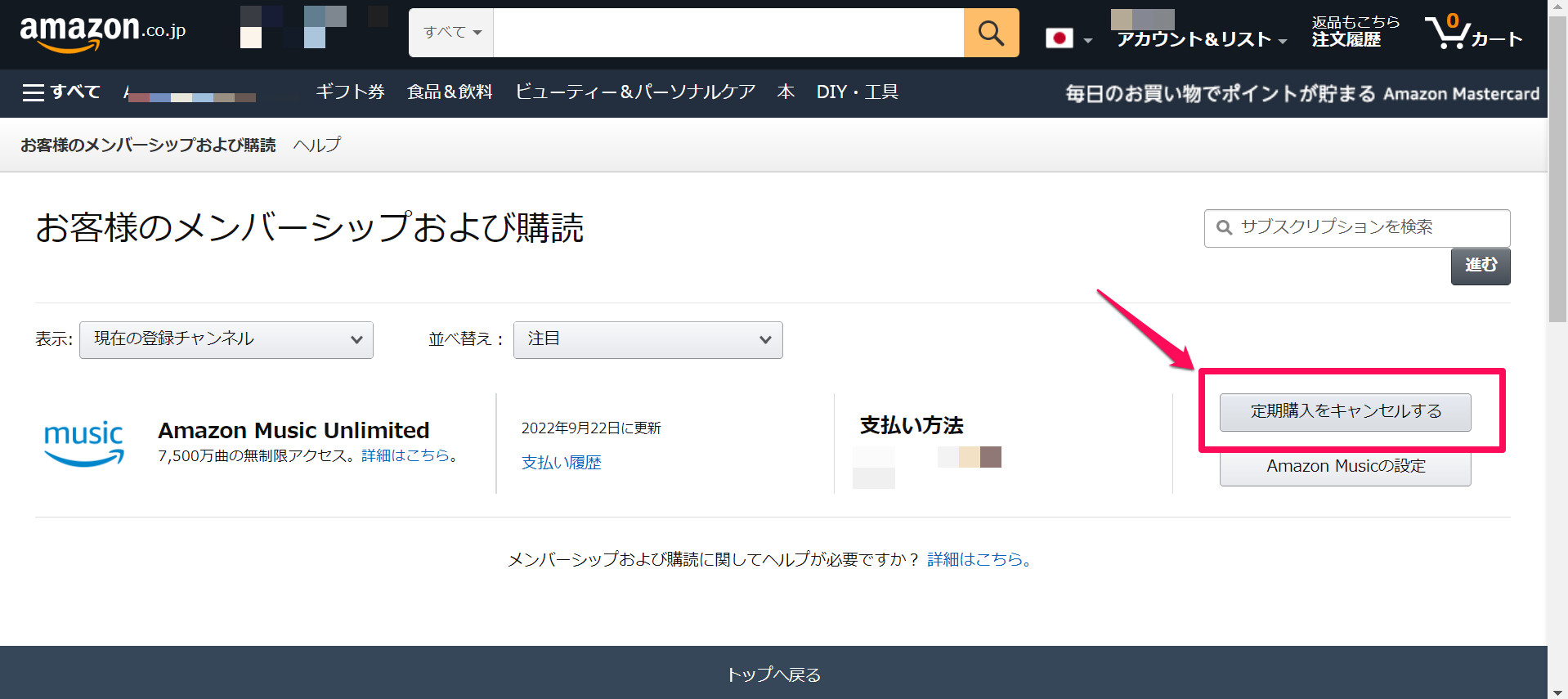Screen dimensions: 1568x699
Task: Click the scrollbar down arrow
Action: tap(1557, 692)
